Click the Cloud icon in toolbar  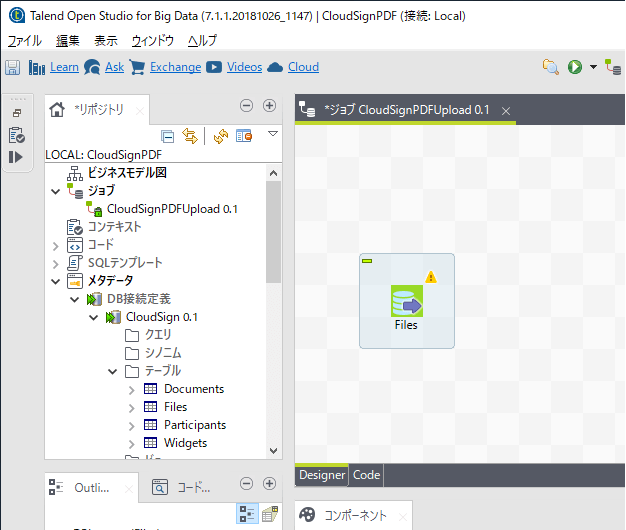[275, 67]
